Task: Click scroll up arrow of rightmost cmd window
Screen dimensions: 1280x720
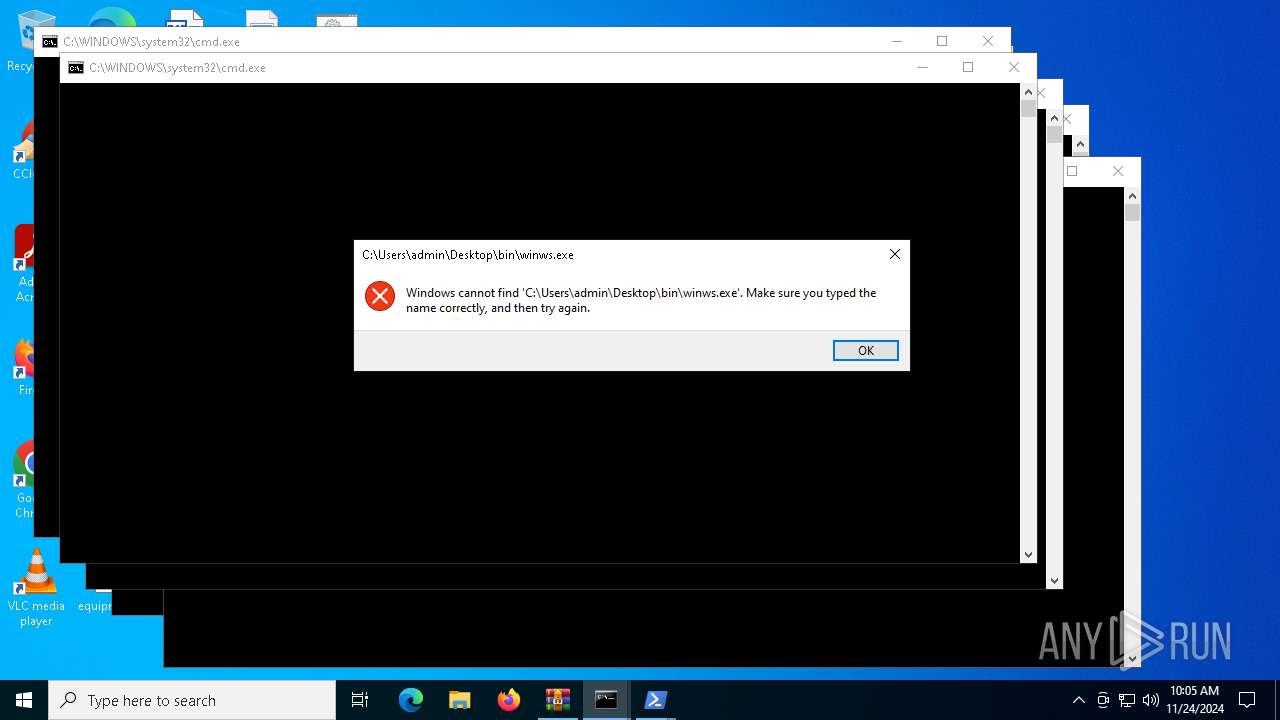Action: click(x=1132, y=195)
